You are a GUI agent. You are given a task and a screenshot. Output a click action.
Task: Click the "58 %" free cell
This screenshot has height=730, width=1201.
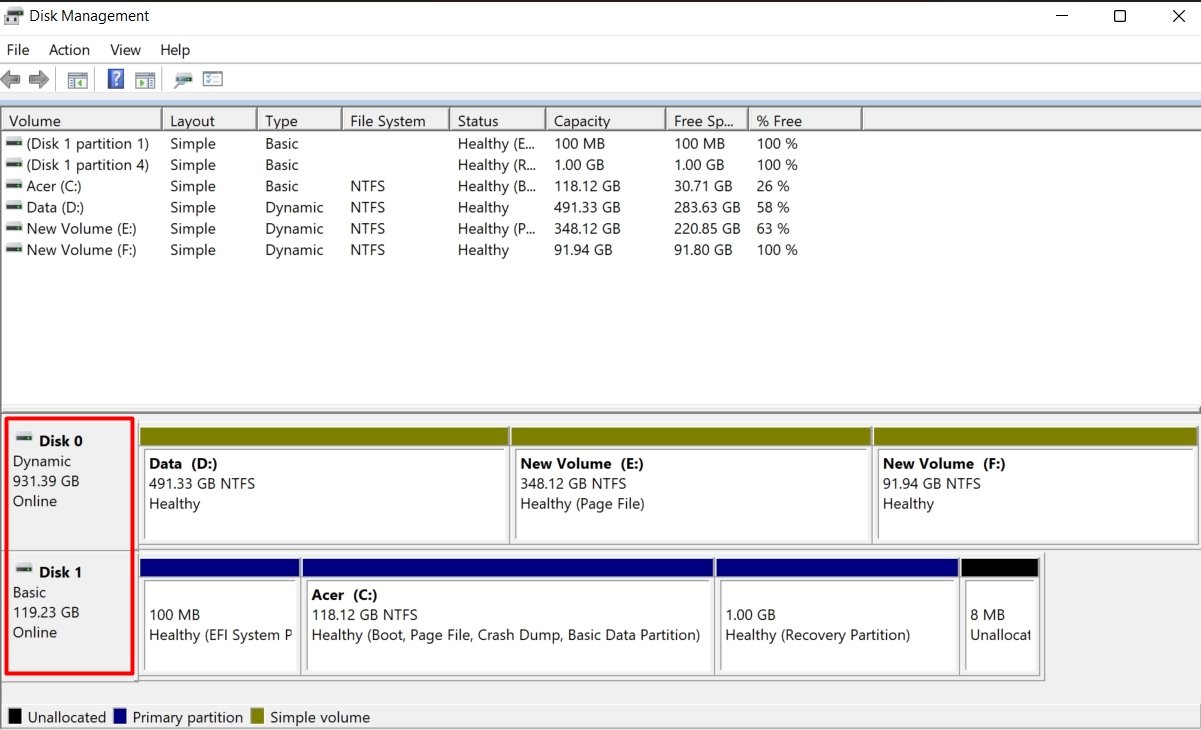tap(773, 207)
